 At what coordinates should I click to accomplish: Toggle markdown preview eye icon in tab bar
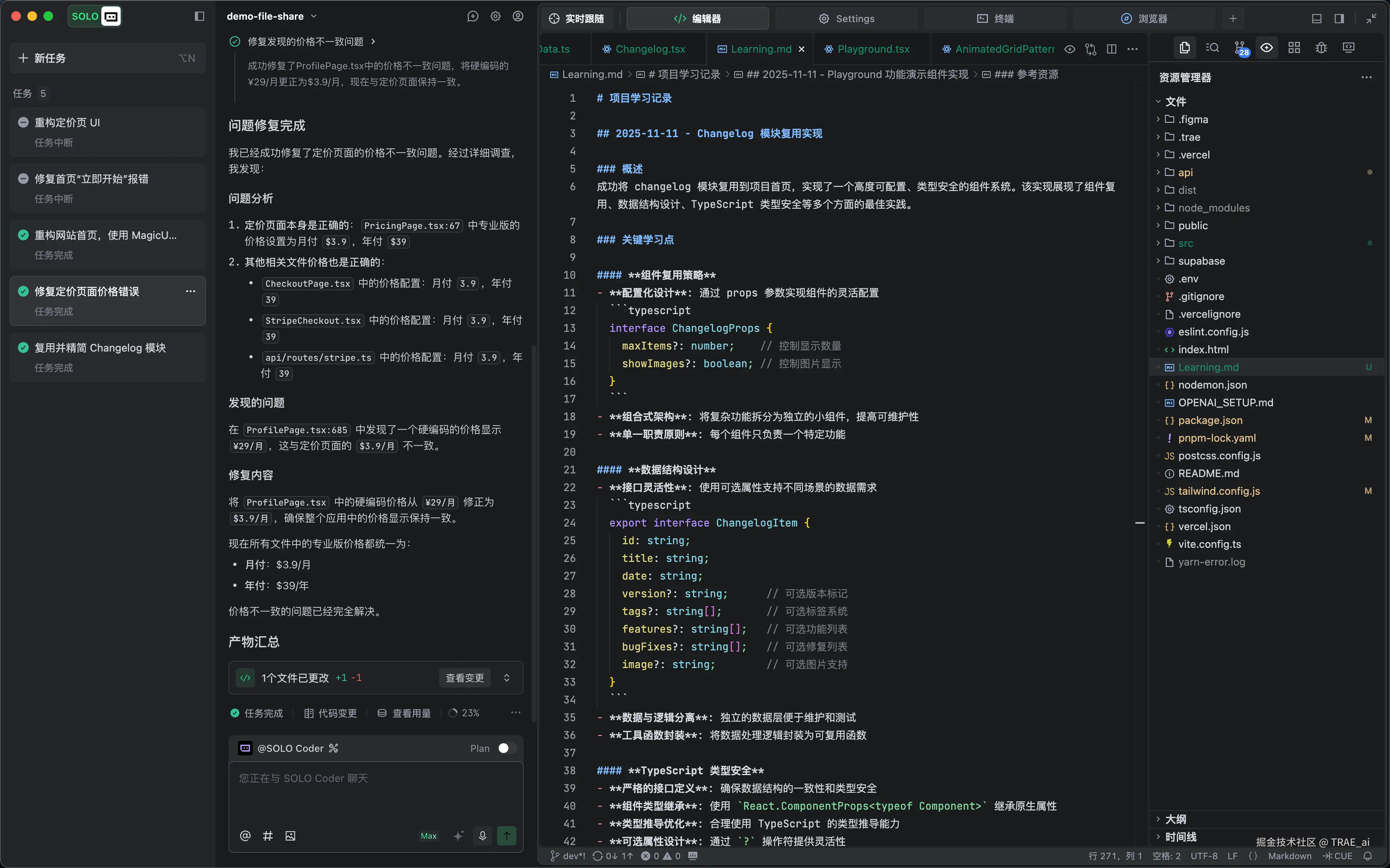click(x=1070, y=49)
